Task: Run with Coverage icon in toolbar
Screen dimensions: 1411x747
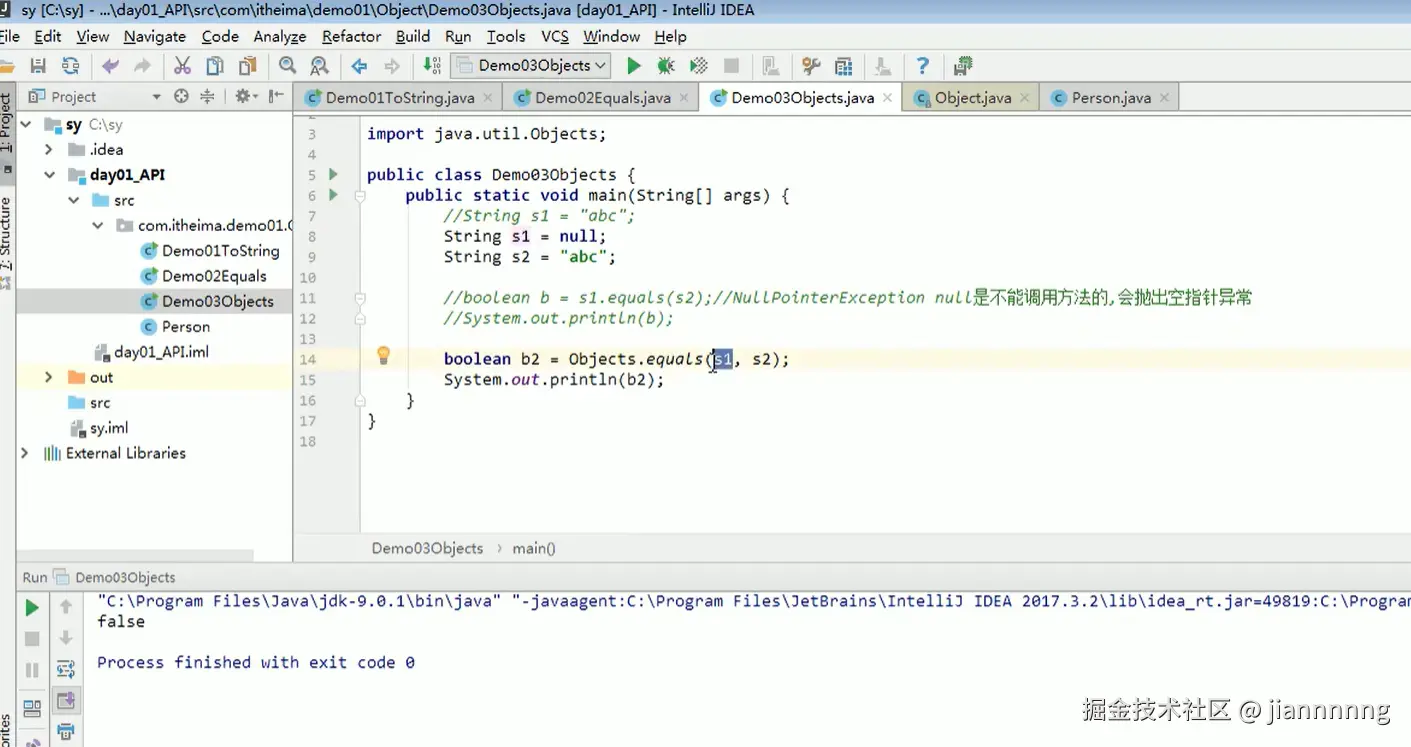Action: point(699,66)
